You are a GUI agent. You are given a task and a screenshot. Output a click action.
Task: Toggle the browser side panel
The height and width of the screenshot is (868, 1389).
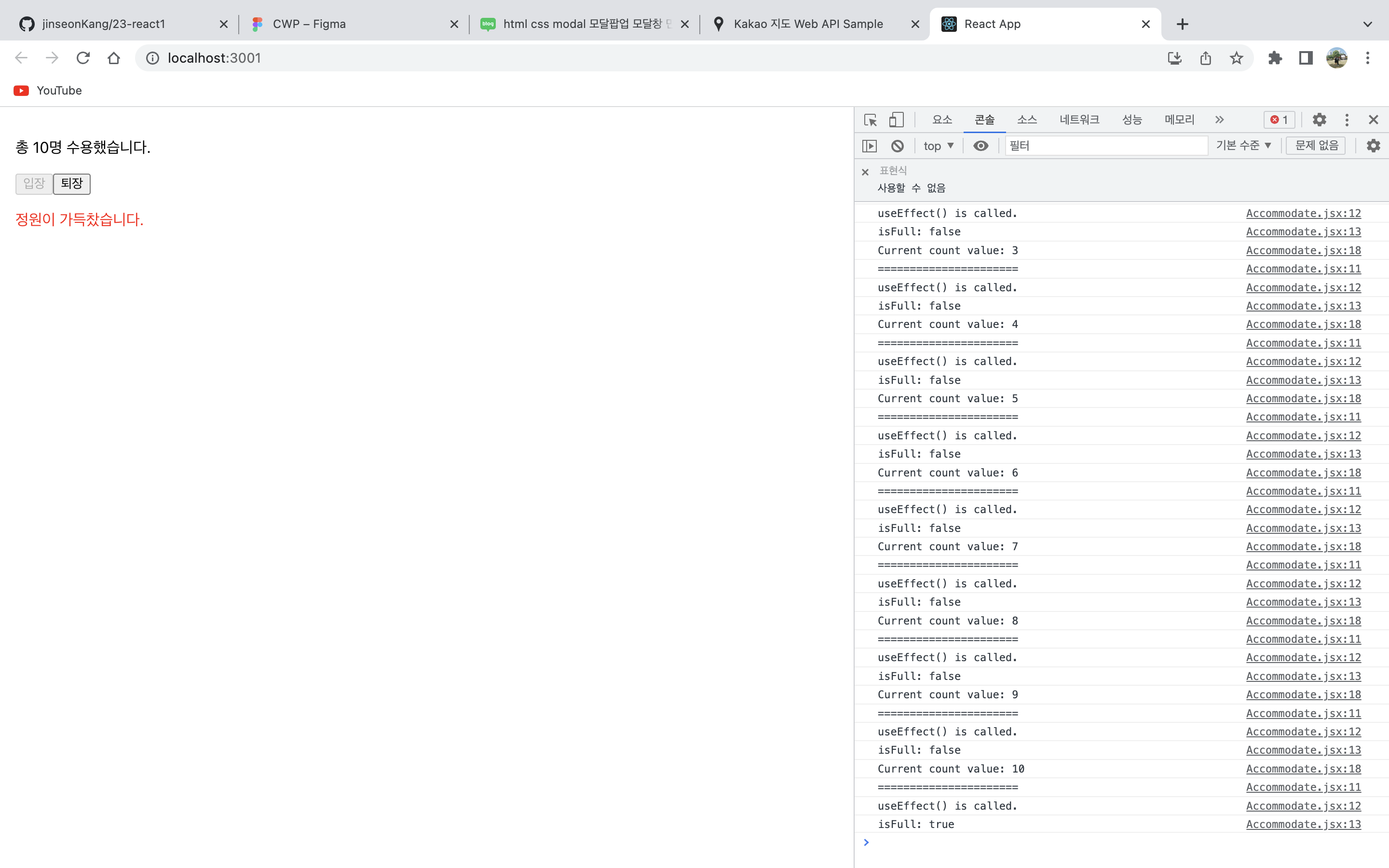pyautogui.click(x=1305, y=57)
